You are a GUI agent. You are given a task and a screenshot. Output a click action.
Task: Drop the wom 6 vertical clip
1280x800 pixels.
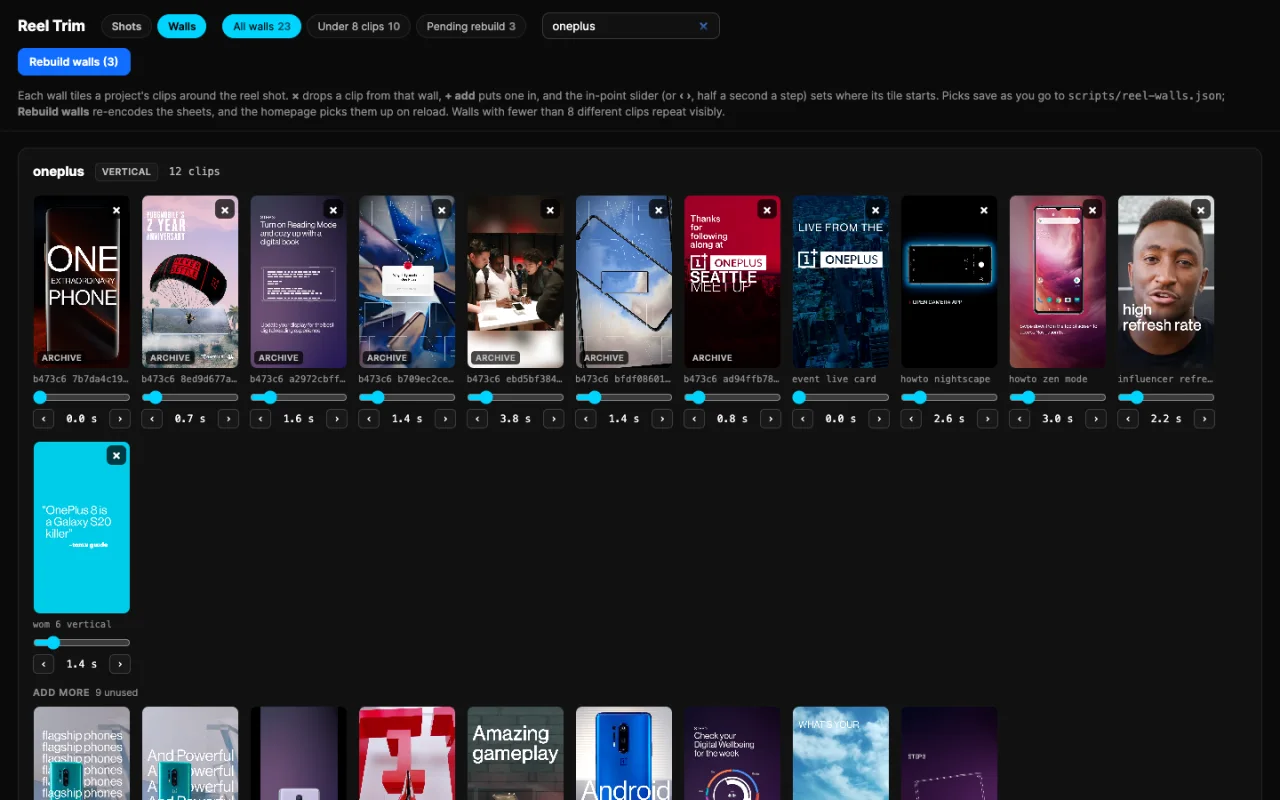116,456
